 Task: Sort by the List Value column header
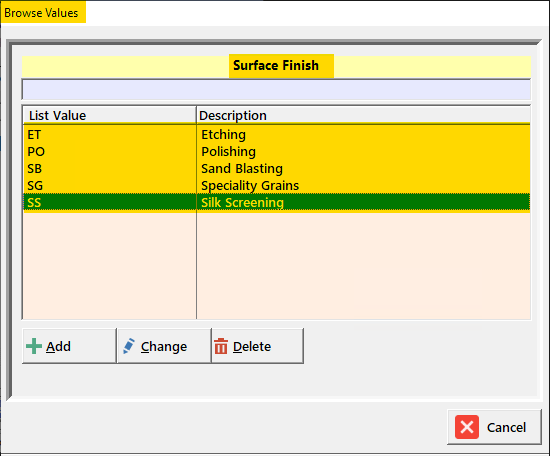pyautogui.click(x=109, y=115)
